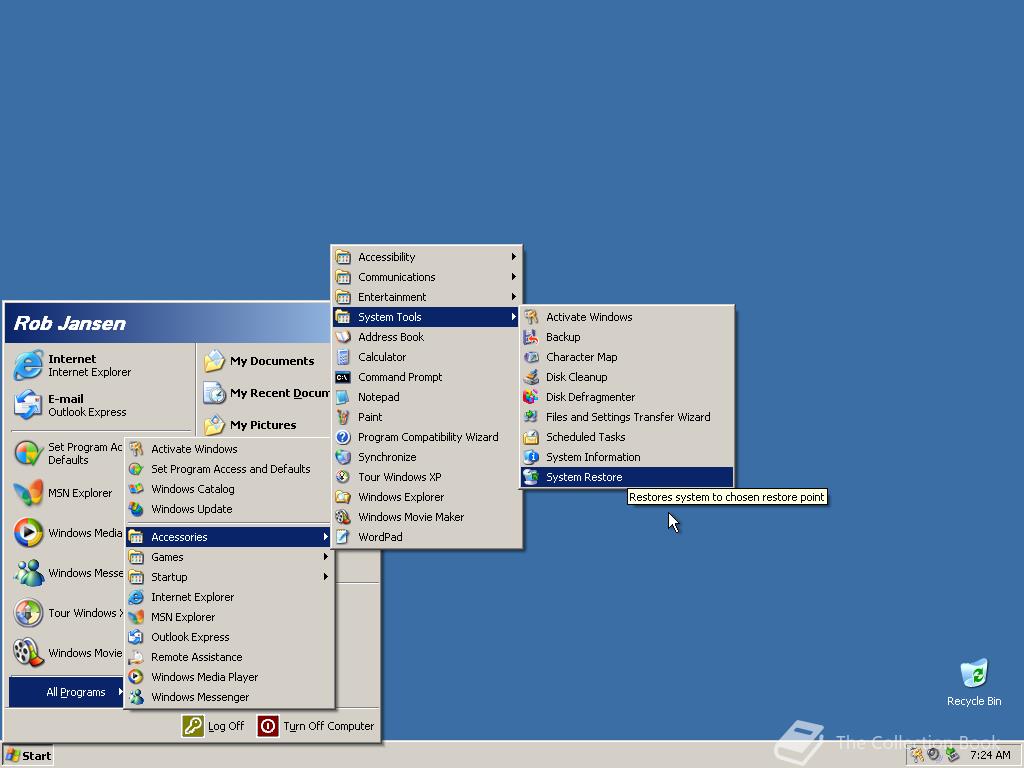Open Set Program Access and Defaults
The image size is (1024, 768).
[229, 469]
